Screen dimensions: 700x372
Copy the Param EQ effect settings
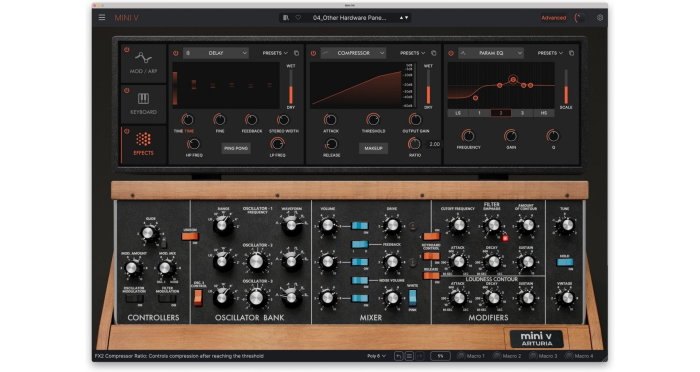[x=571, y=53]
